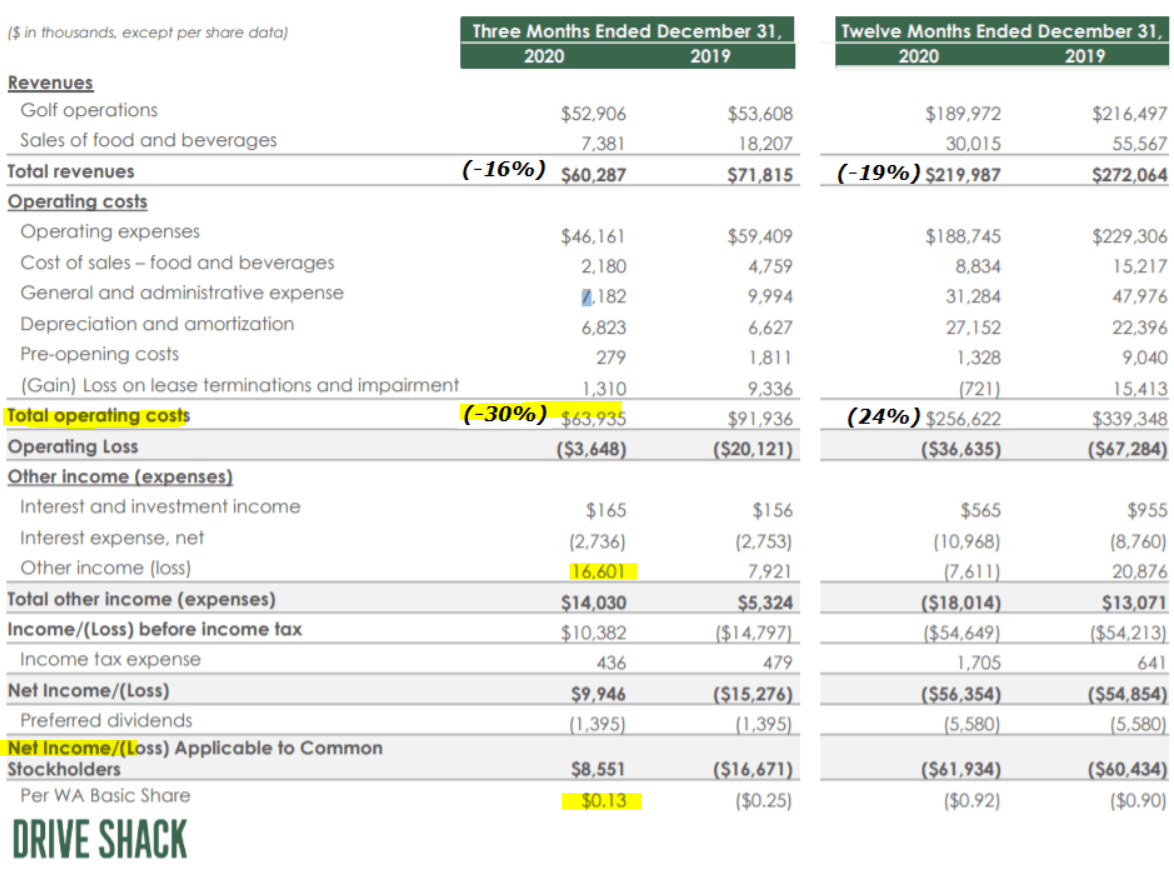Screen dimensions: 1174x871
Task: Select General and administrative expense label
Action: click(182, 293)
